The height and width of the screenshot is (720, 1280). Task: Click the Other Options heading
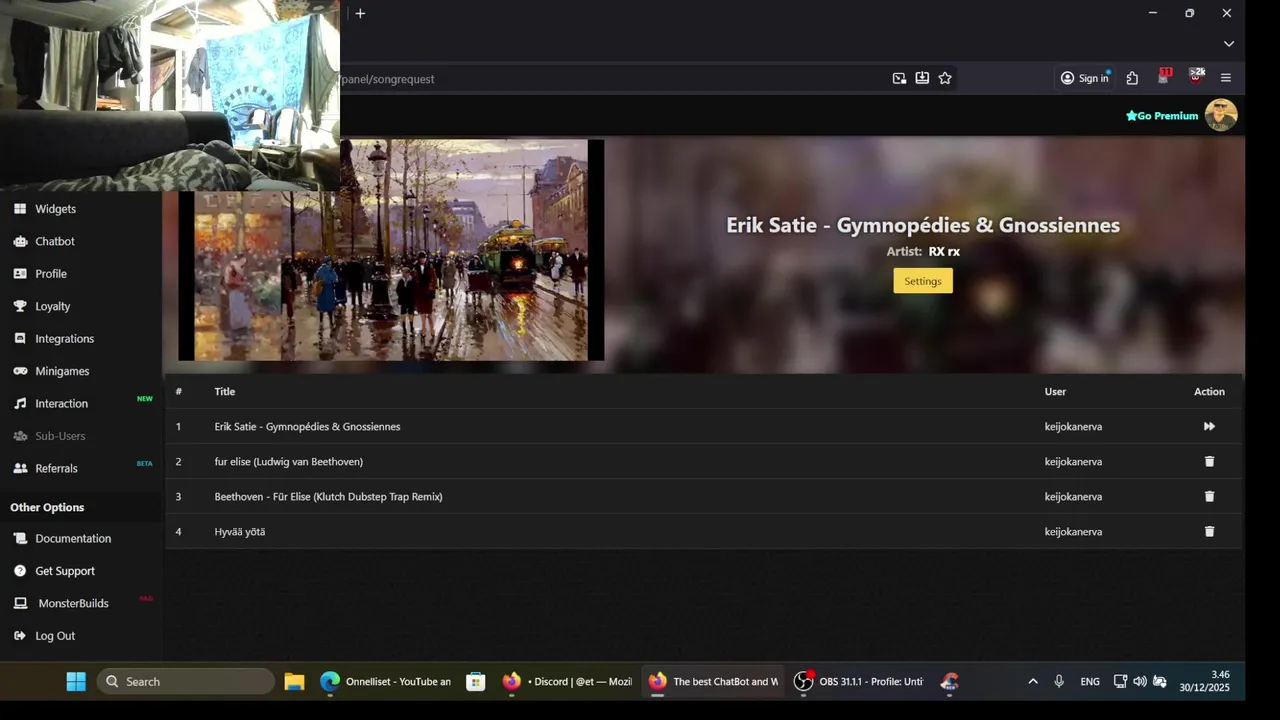pos(47,507)
